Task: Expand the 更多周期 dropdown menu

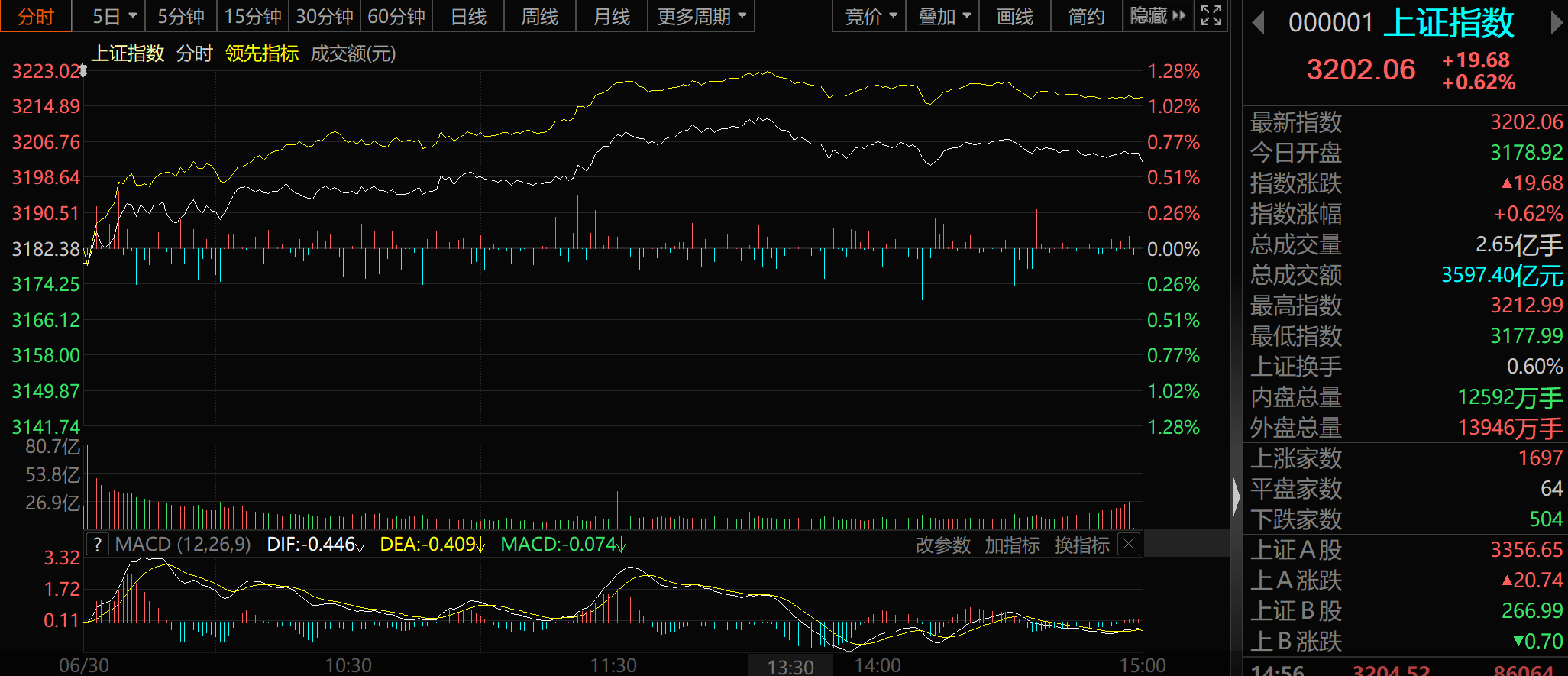Action: pos(700,16)
